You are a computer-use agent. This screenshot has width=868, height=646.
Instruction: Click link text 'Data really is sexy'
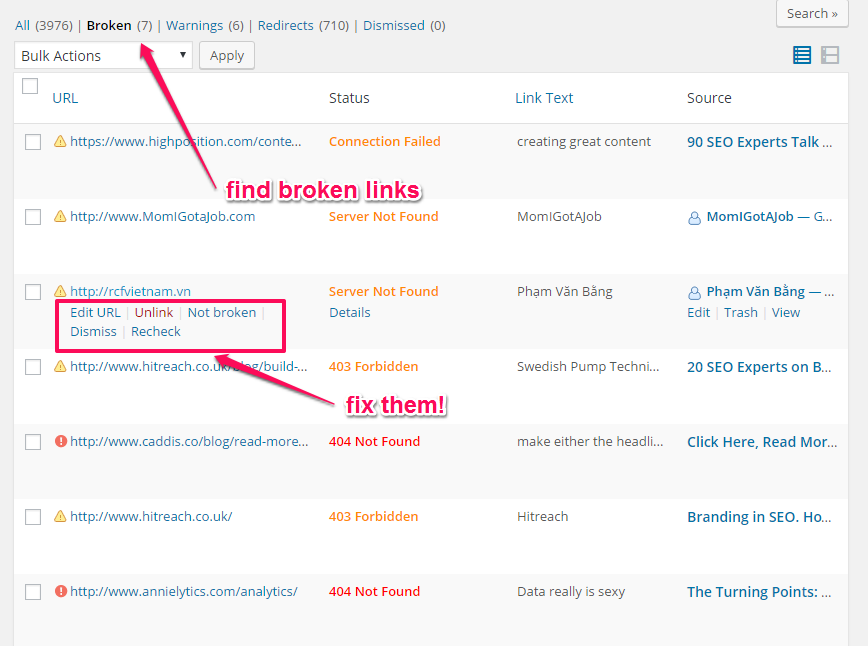point(571,592)
